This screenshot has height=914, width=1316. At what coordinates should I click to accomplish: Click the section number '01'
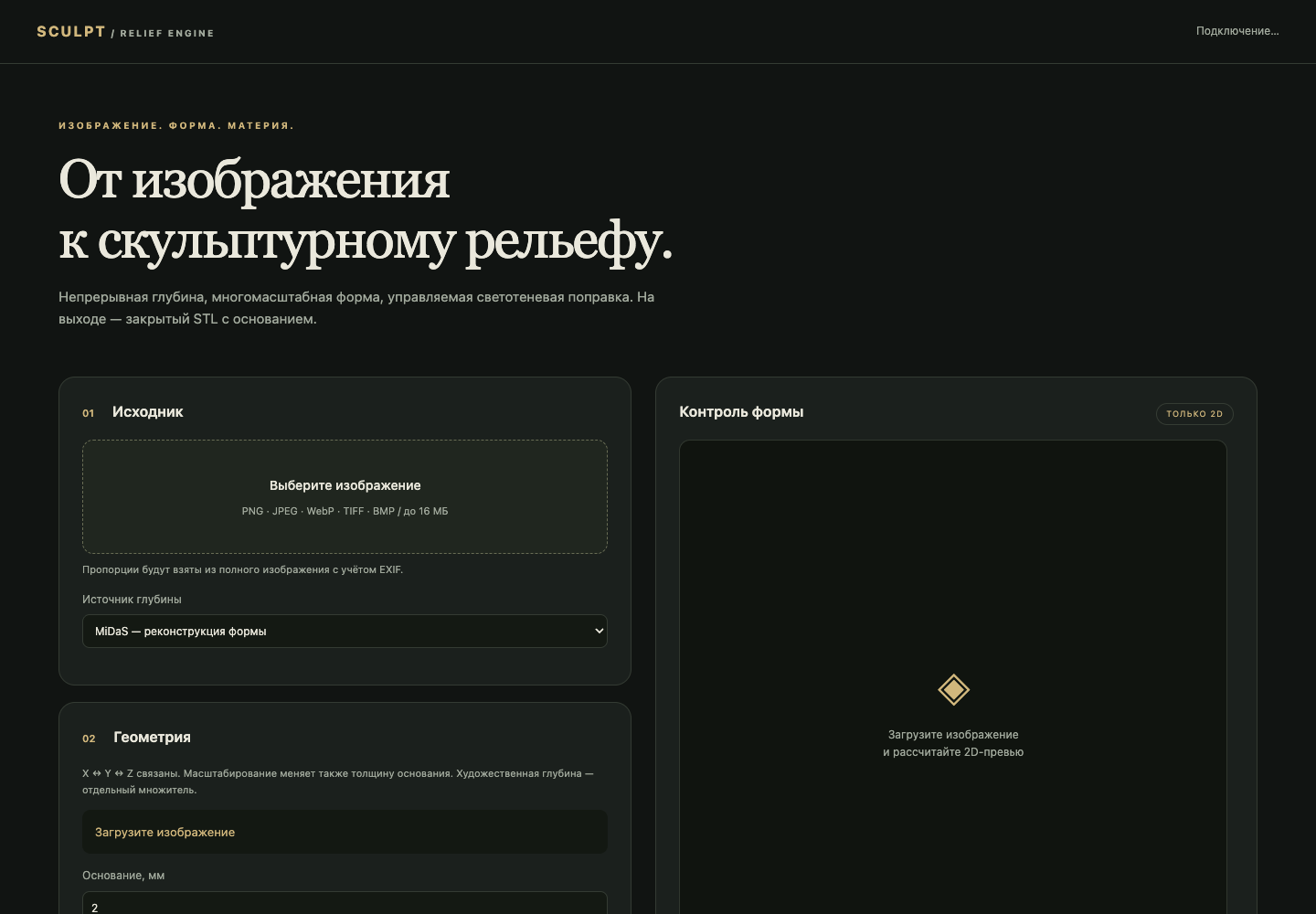click(89, 413)
